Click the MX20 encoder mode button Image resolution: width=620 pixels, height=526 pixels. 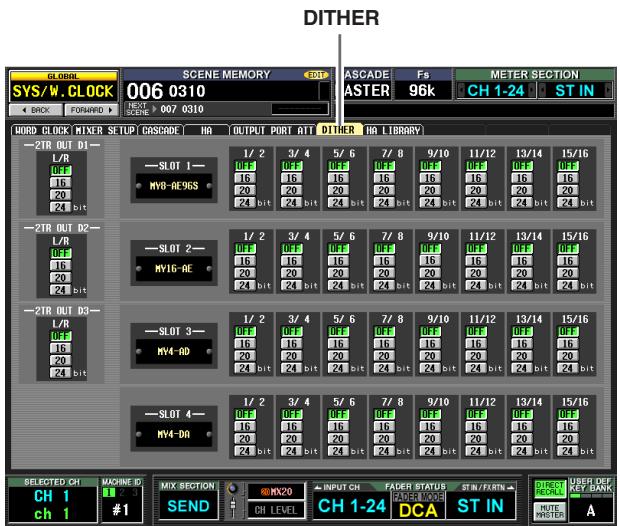point(276,492)
